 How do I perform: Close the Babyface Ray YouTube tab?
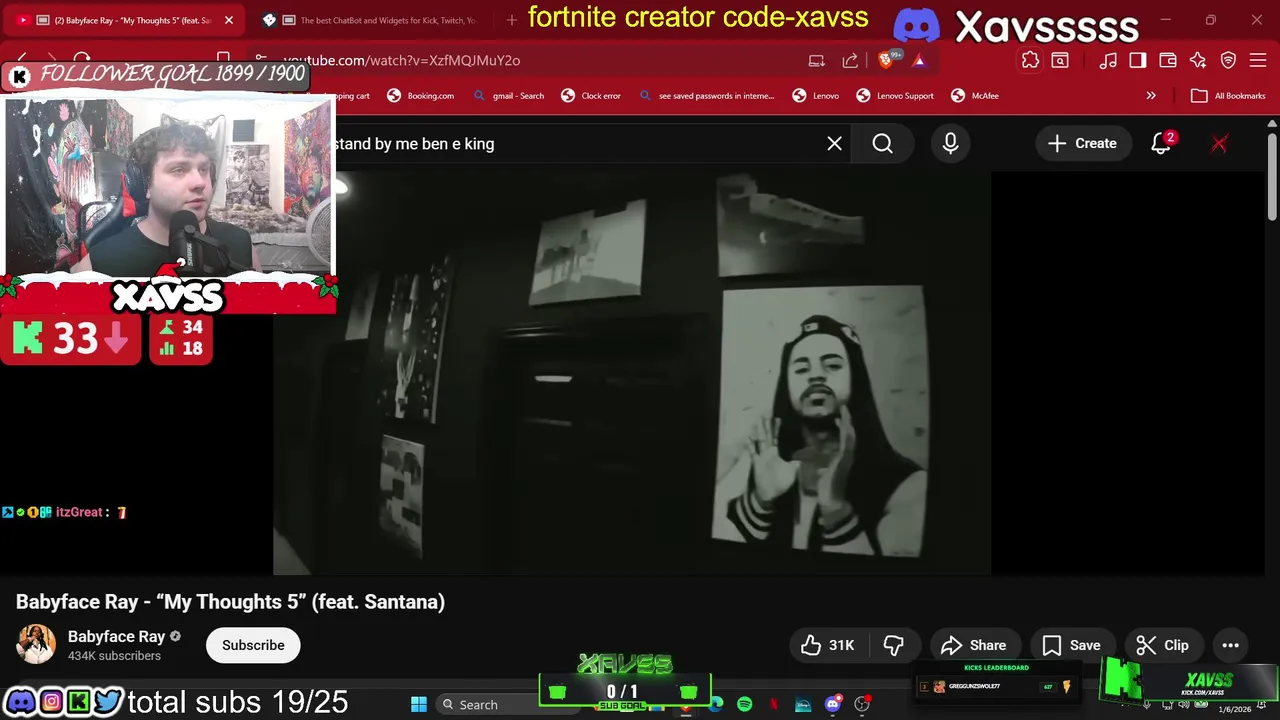tap(229, 20)
